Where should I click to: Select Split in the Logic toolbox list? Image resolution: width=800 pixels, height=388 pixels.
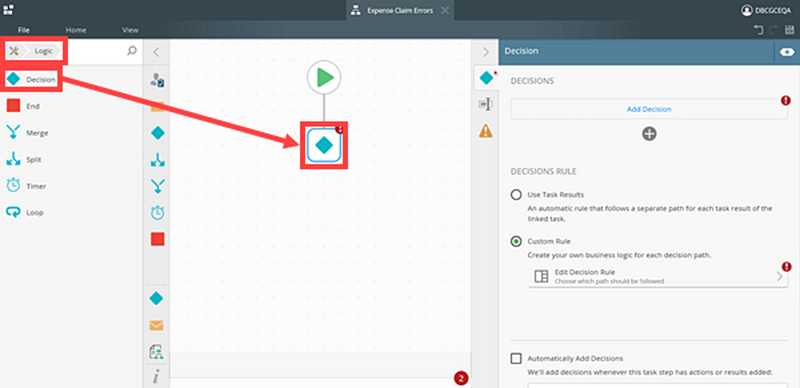point(24,160)
